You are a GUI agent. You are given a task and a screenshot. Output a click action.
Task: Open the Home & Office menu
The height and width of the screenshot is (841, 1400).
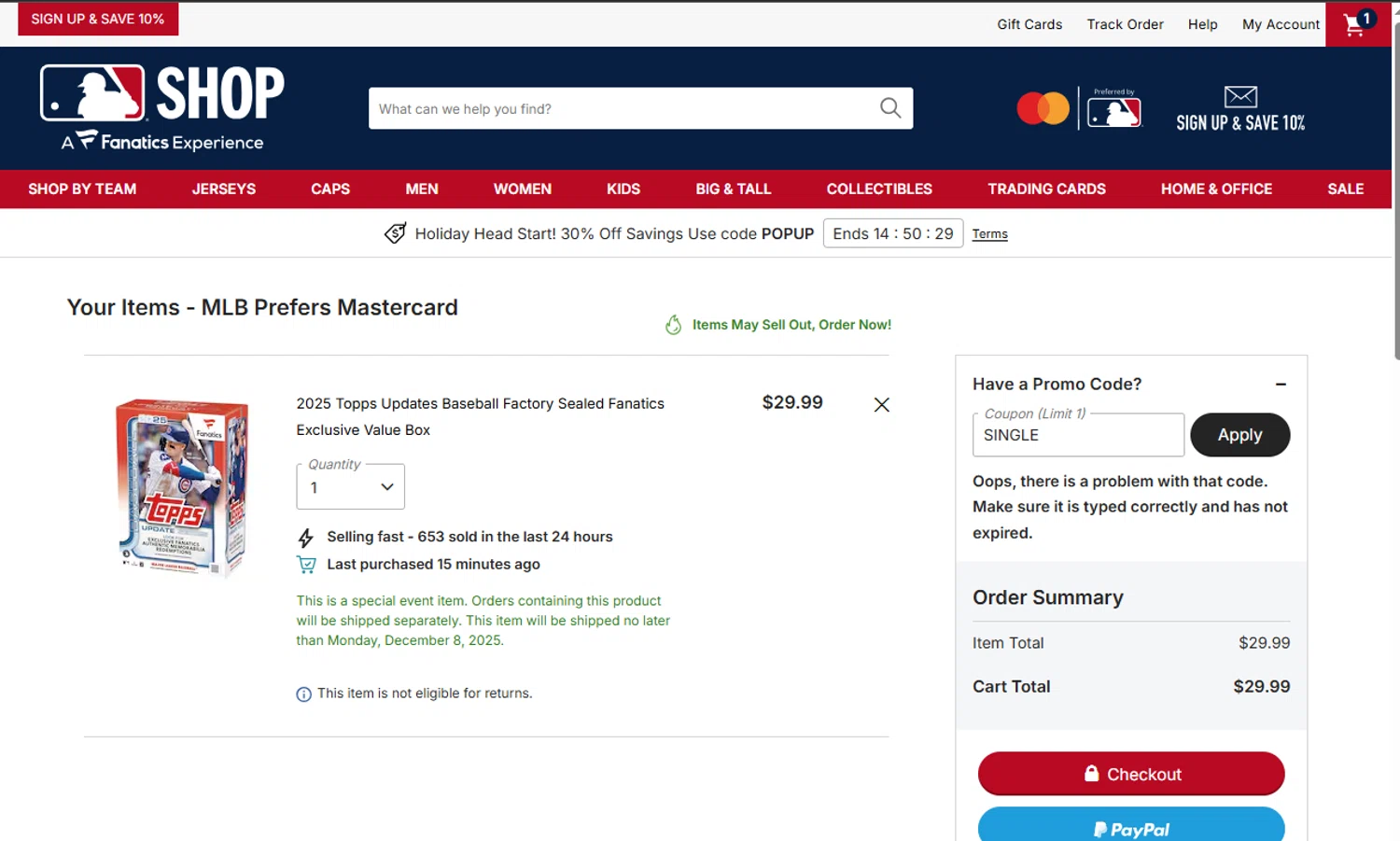click(x=1216, y=189)
